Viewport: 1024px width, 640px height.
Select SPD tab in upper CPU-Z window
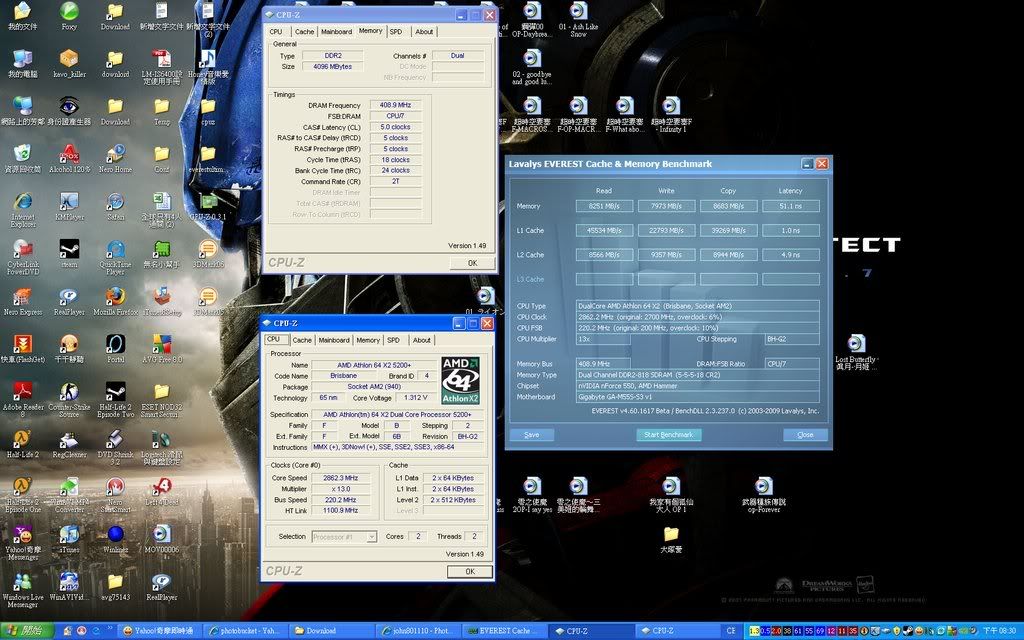click(x=396, y=31)
